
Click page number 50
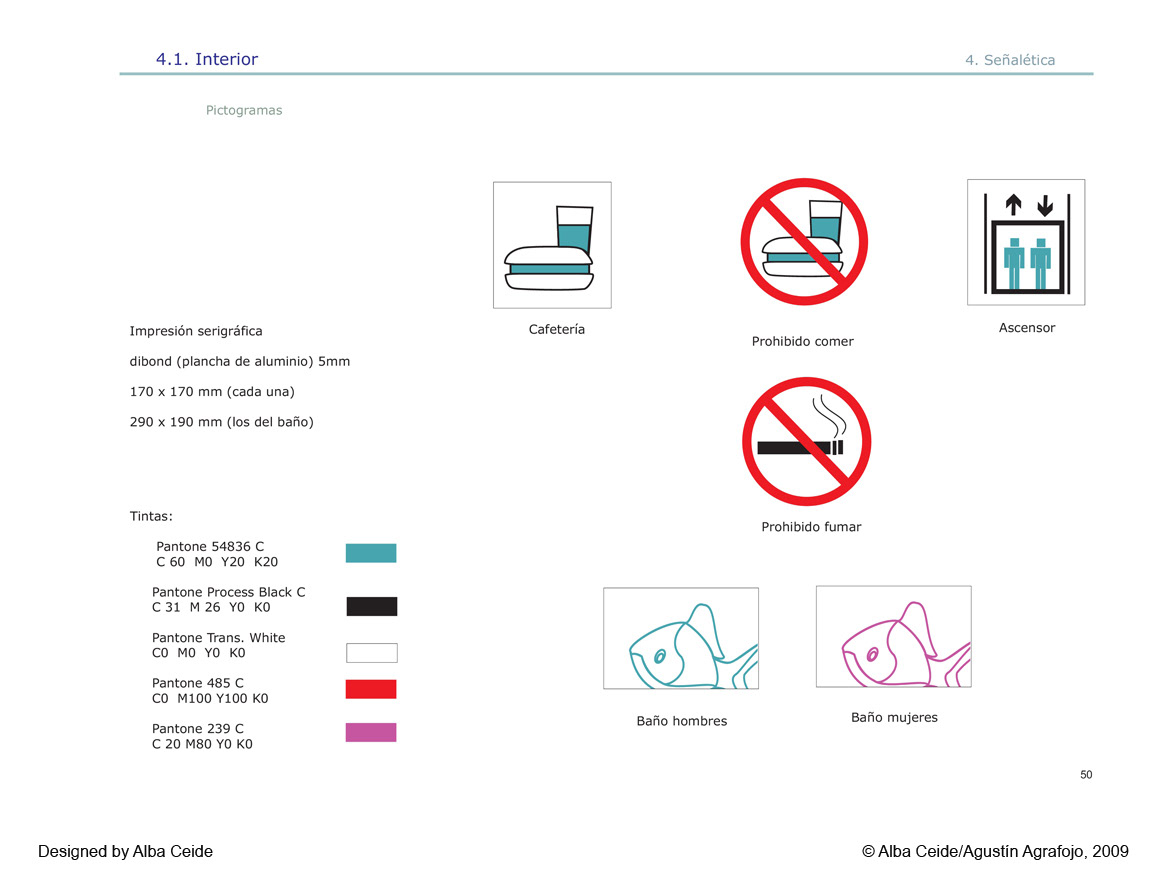tap(1086, 775)
